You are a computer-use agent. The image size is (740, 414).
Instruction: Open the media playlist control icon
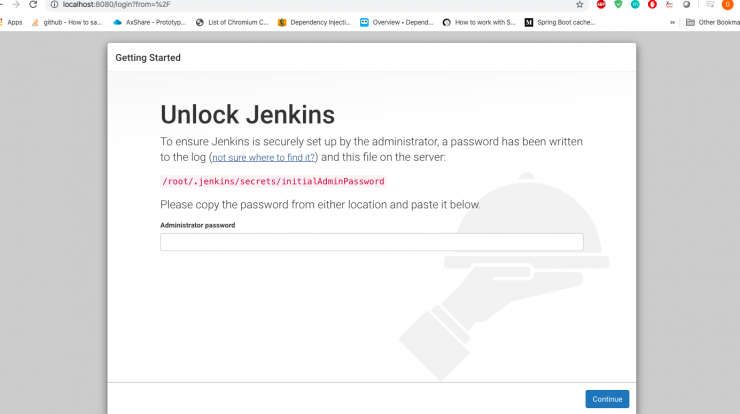710,5
